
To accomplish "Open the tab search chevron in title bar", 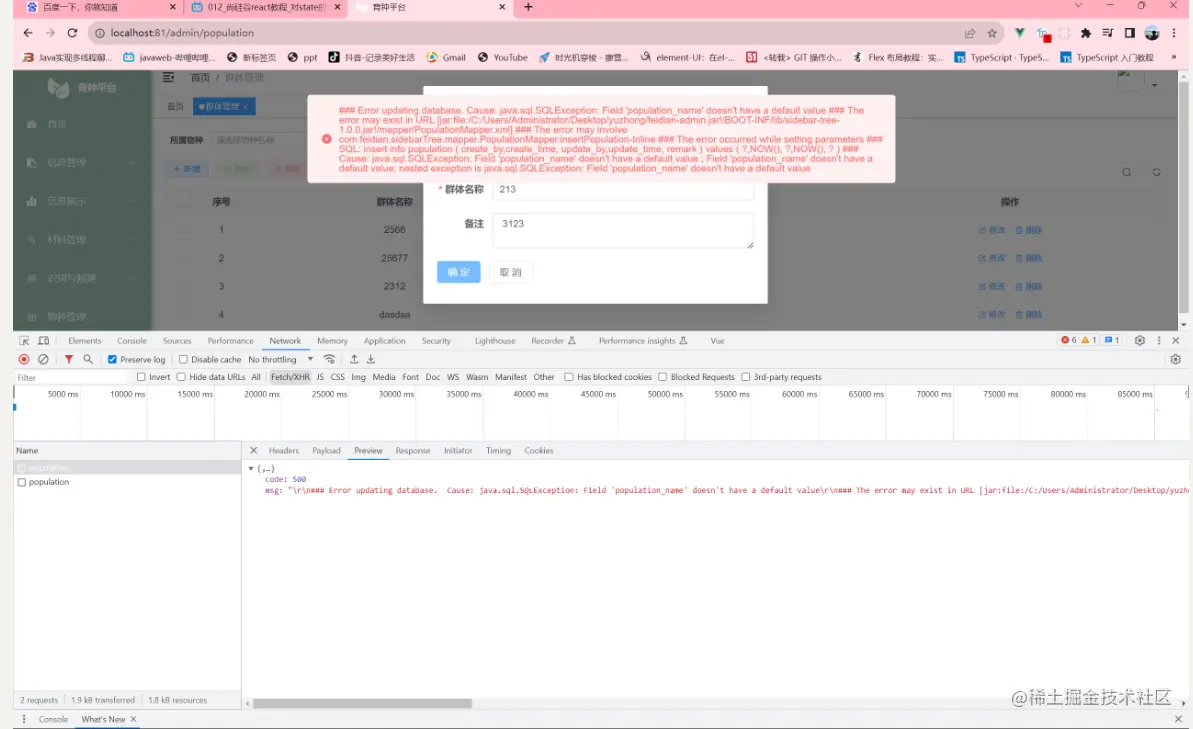I will tap(1078, 5).
